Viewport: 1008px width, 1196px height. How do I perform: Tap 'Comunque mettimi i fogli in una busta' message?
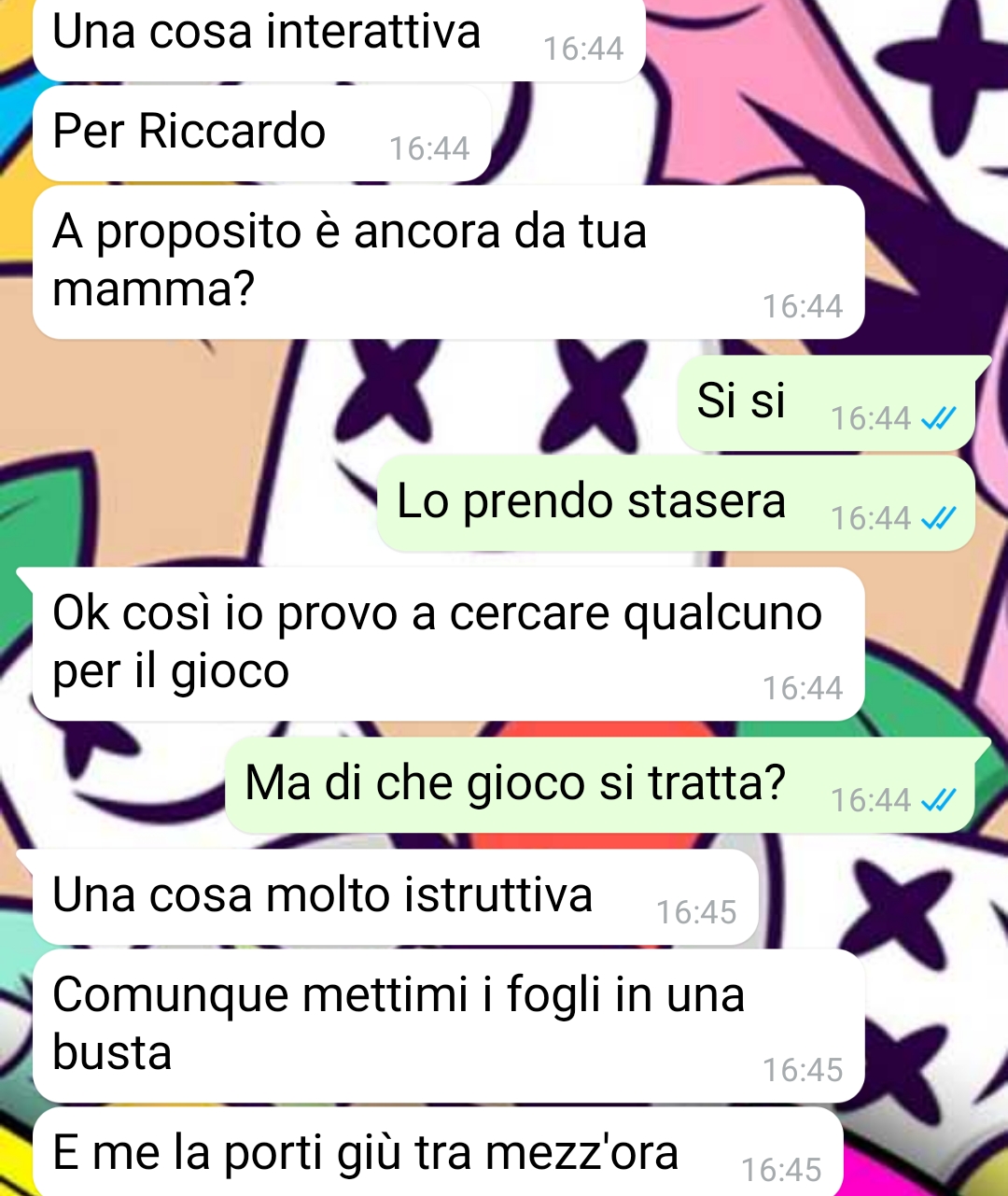tap(448, 1025)
